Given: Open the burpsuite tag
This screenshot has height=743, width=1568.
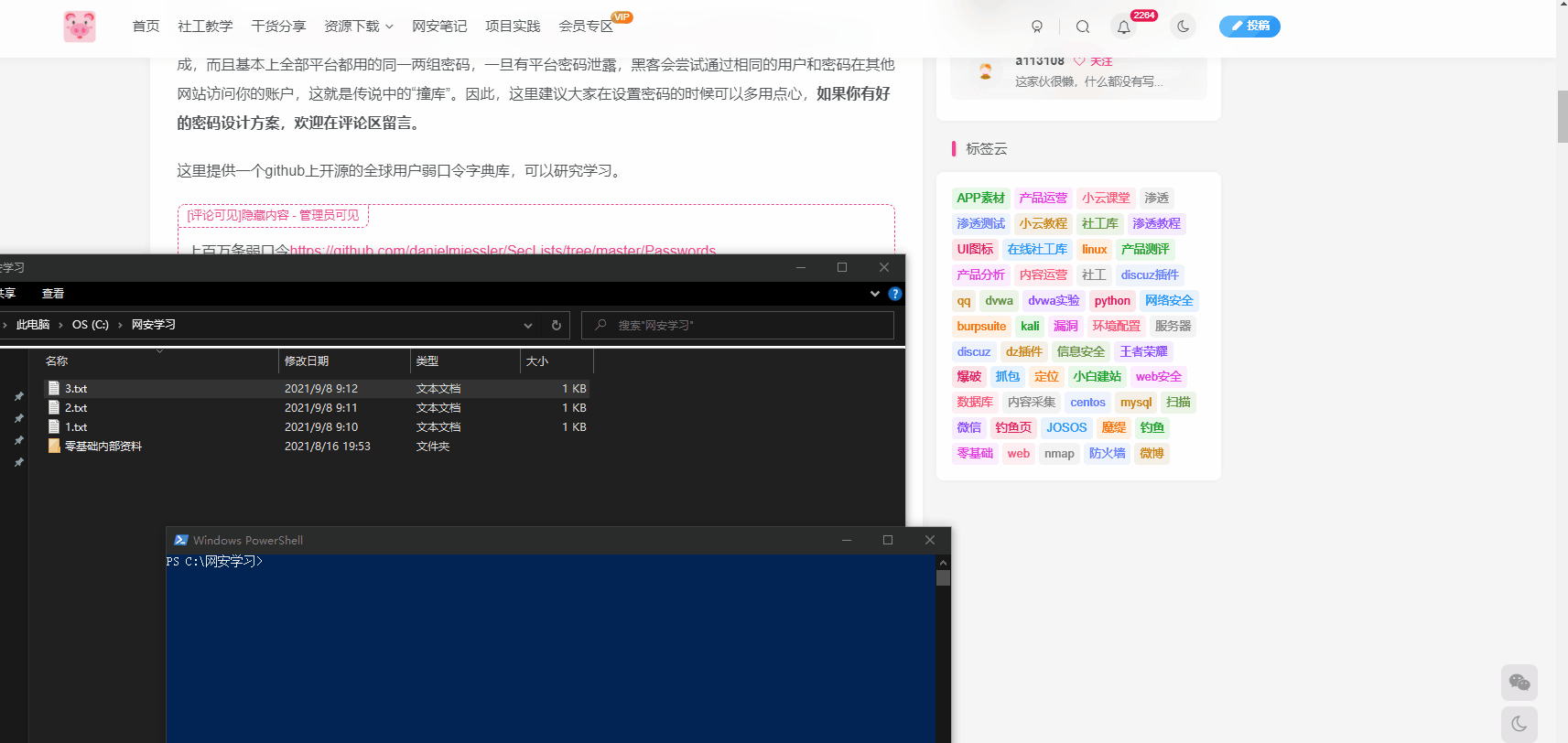Looking at the screenshot, I should tap(981, 326).
